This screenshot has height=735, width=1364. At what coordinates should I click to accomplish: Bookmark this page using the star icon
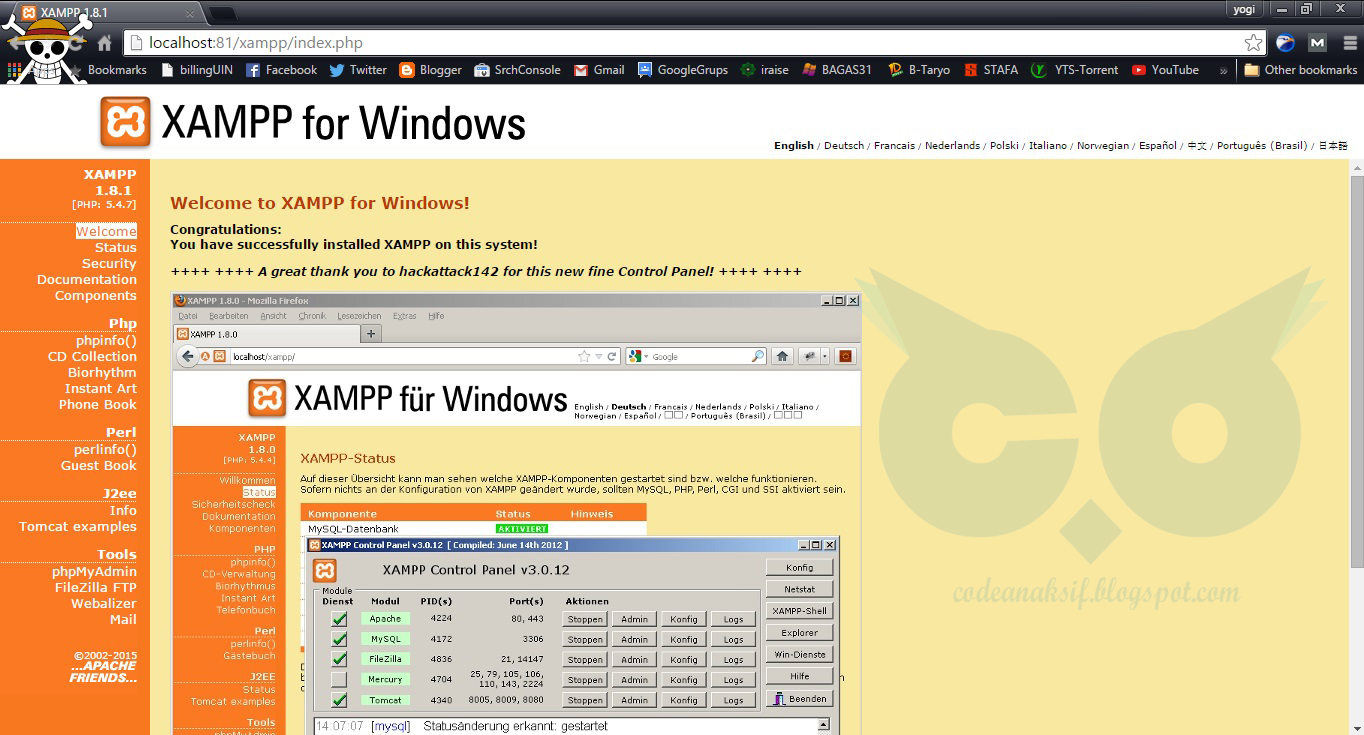click(1253, 43)
